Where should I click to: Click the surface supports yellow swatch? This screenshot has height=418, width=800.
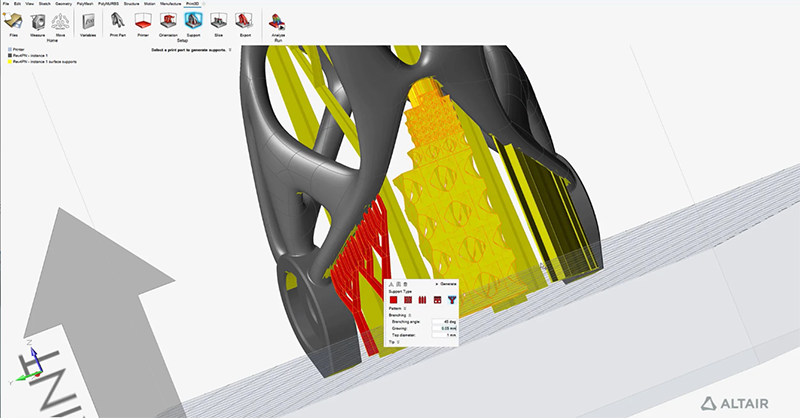[x=10, y=61]
